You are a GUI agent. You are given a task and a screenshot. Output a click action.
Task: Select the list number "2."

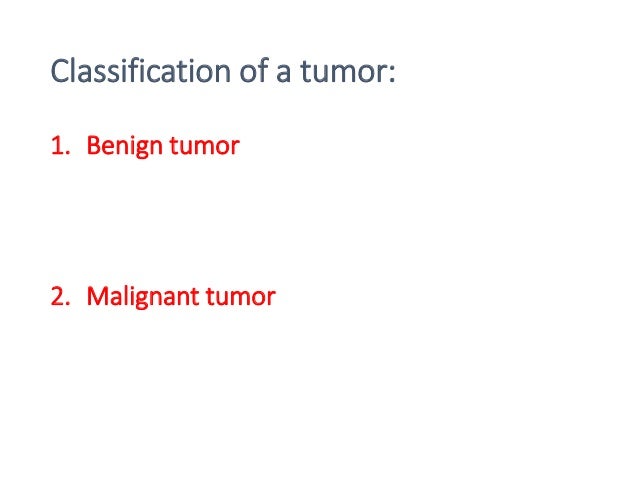click(60, 296)
